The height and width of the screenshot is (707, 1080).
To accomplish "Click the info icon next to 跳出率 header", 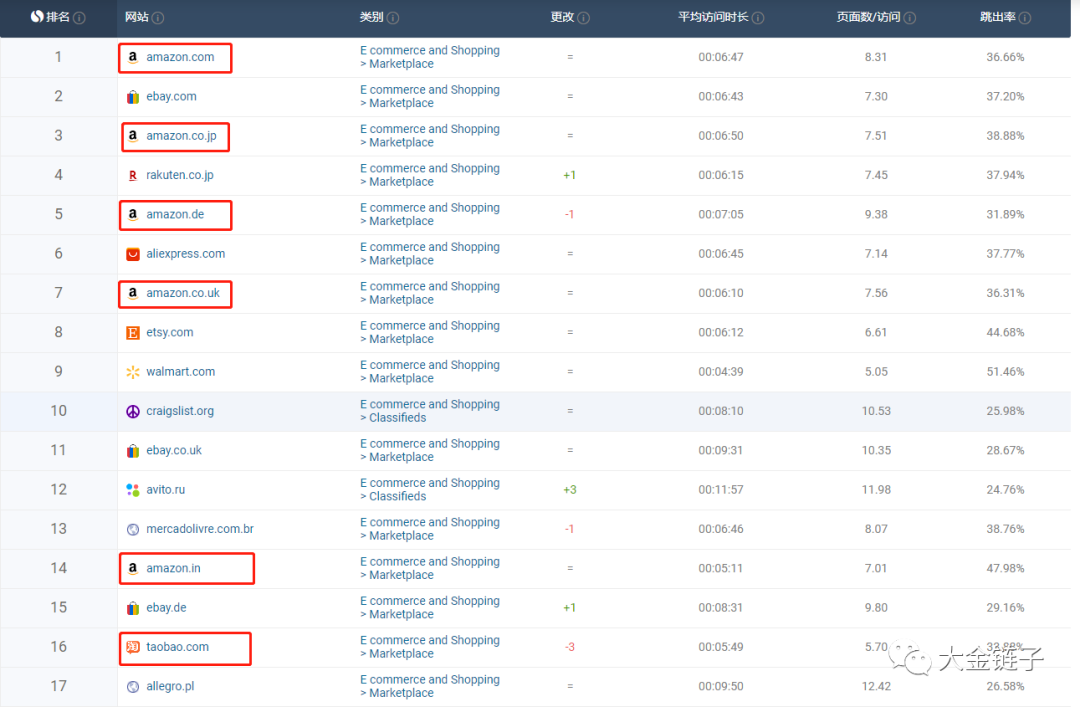I will point(1025,18).
